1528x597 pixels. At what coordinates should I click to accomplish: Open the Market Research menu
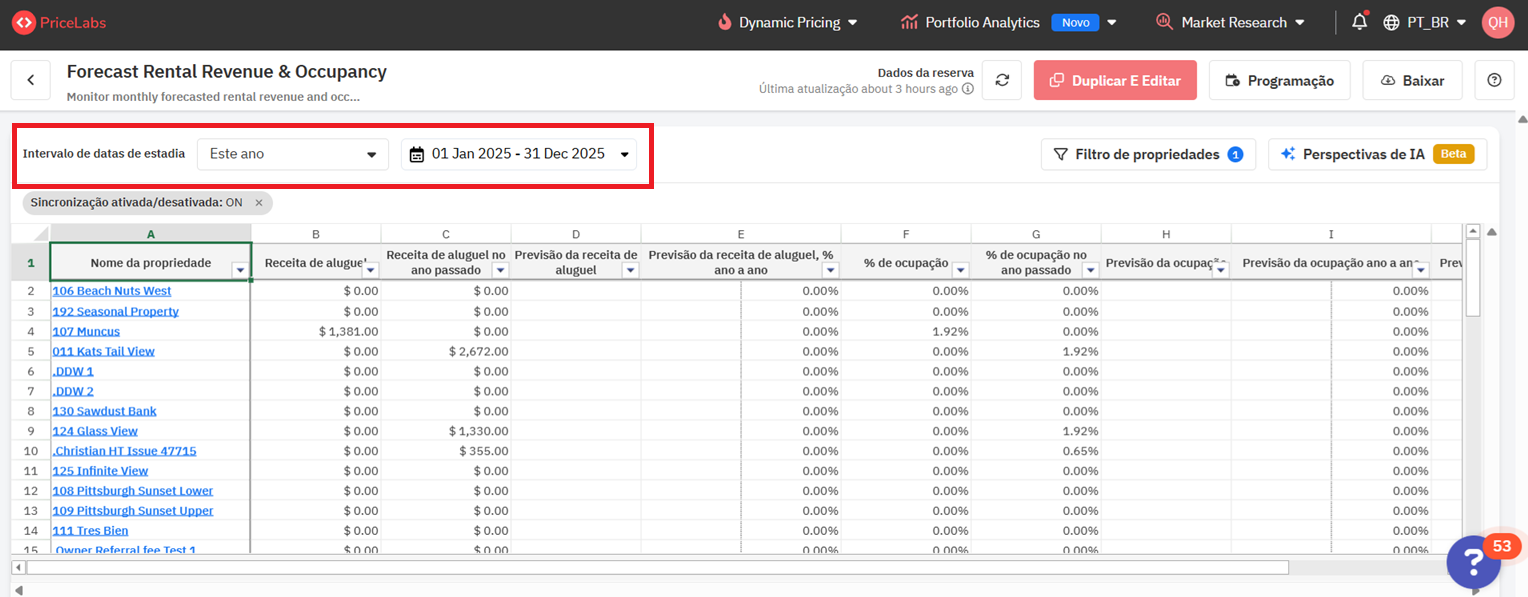pos(1230,22)
